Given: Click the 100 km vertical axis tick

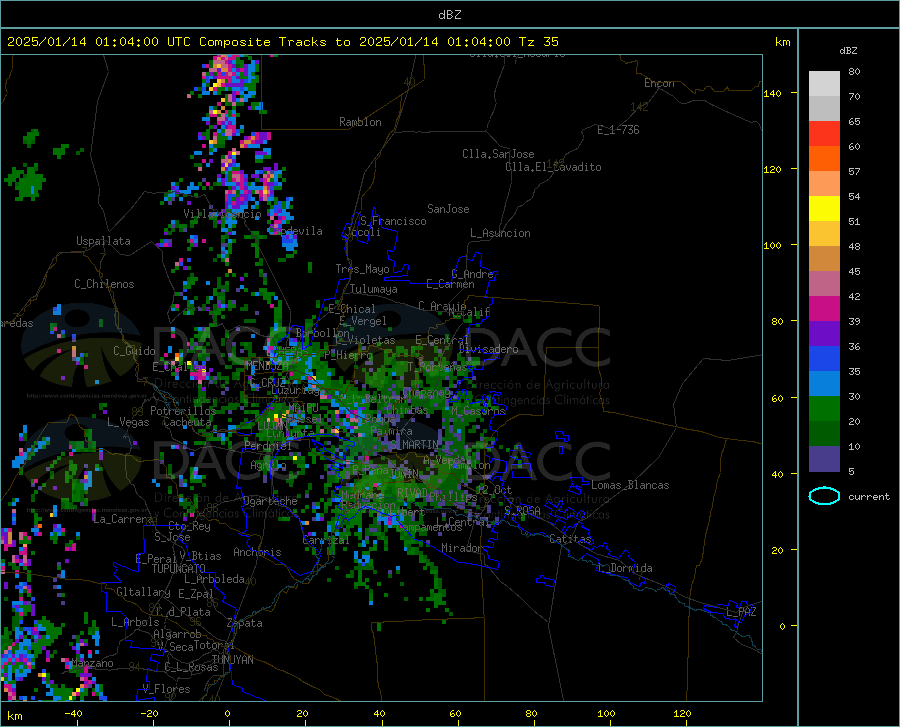Looking at the screenshot, I should coord(773,246).
